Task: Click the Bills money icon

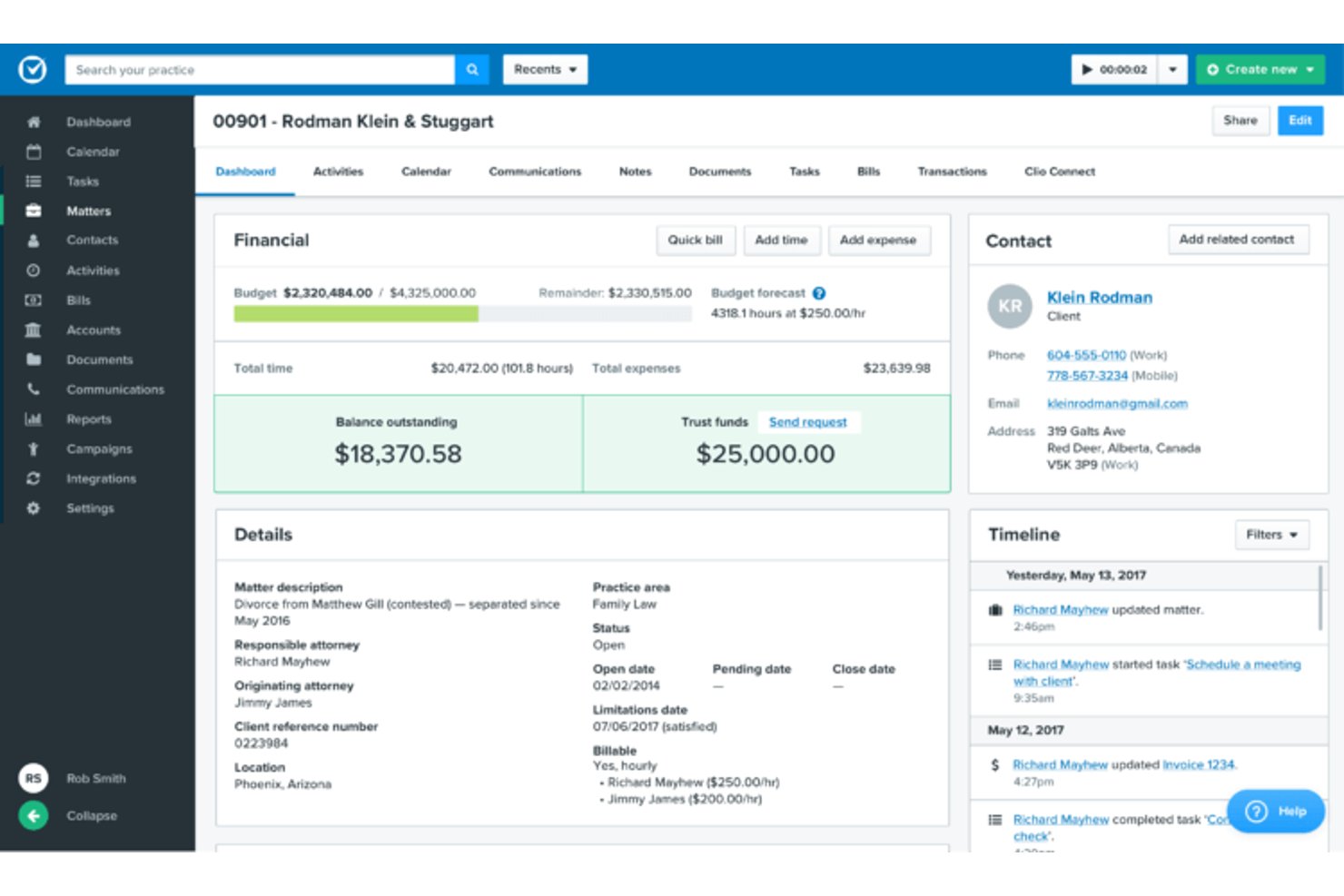Action: (34, 300)
